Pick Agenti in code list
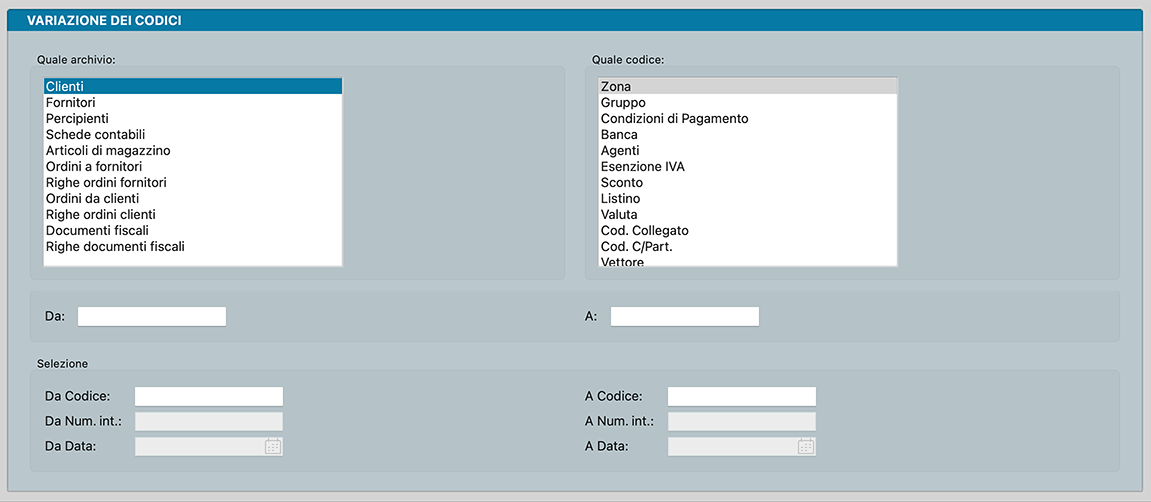Screen dimensions: 1151x502 point(620,151)
